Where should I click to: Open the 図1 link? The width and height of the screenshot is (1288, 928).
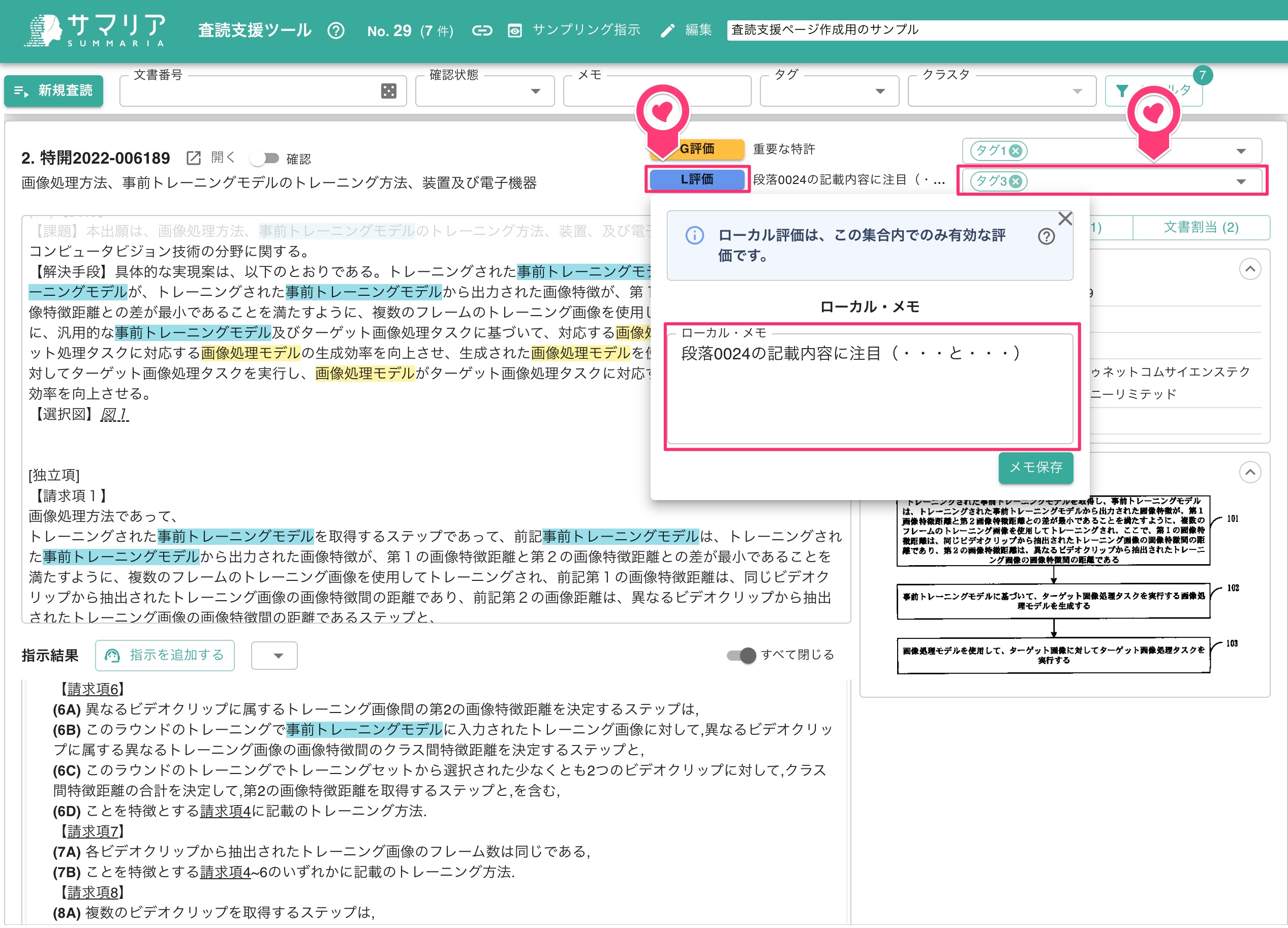114,415
